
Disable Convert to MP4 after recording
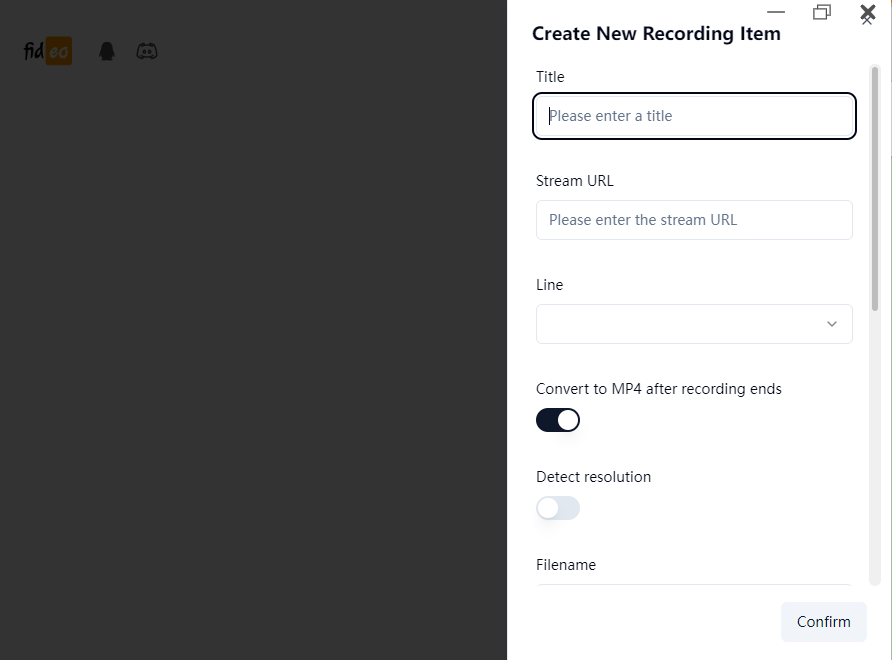[558, 420]
